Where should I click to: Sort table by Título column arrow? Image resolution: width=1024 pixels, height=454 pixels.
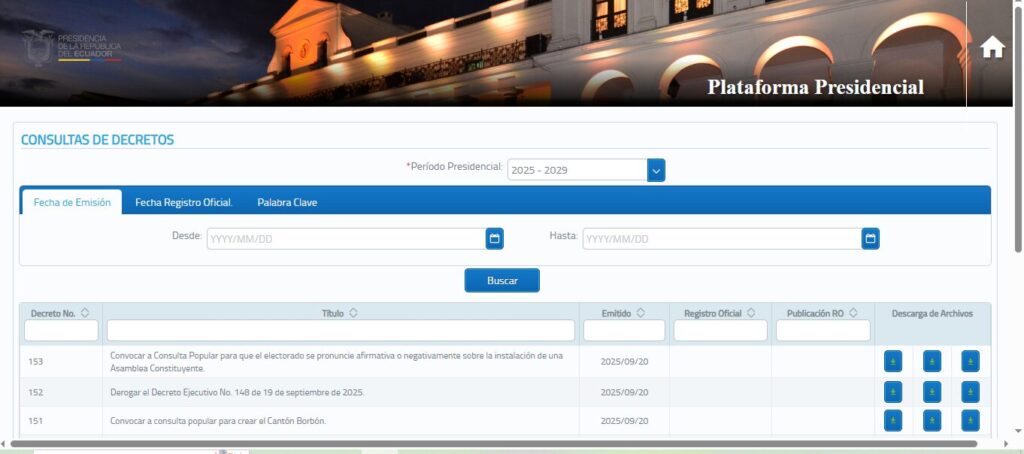coord(353,313)
